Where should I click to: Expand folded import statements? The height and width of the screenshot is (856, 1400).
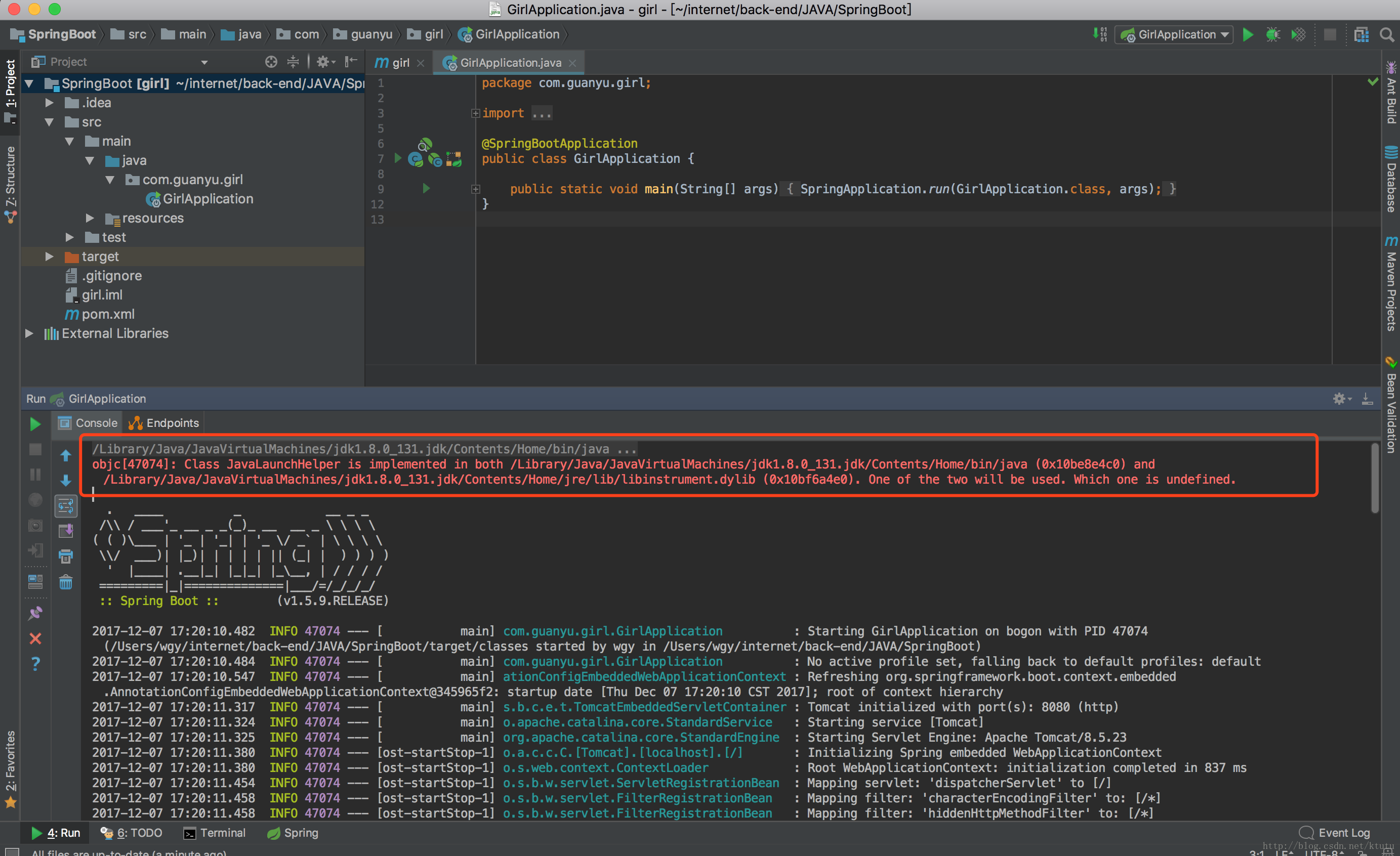click(x=476, y=113)
